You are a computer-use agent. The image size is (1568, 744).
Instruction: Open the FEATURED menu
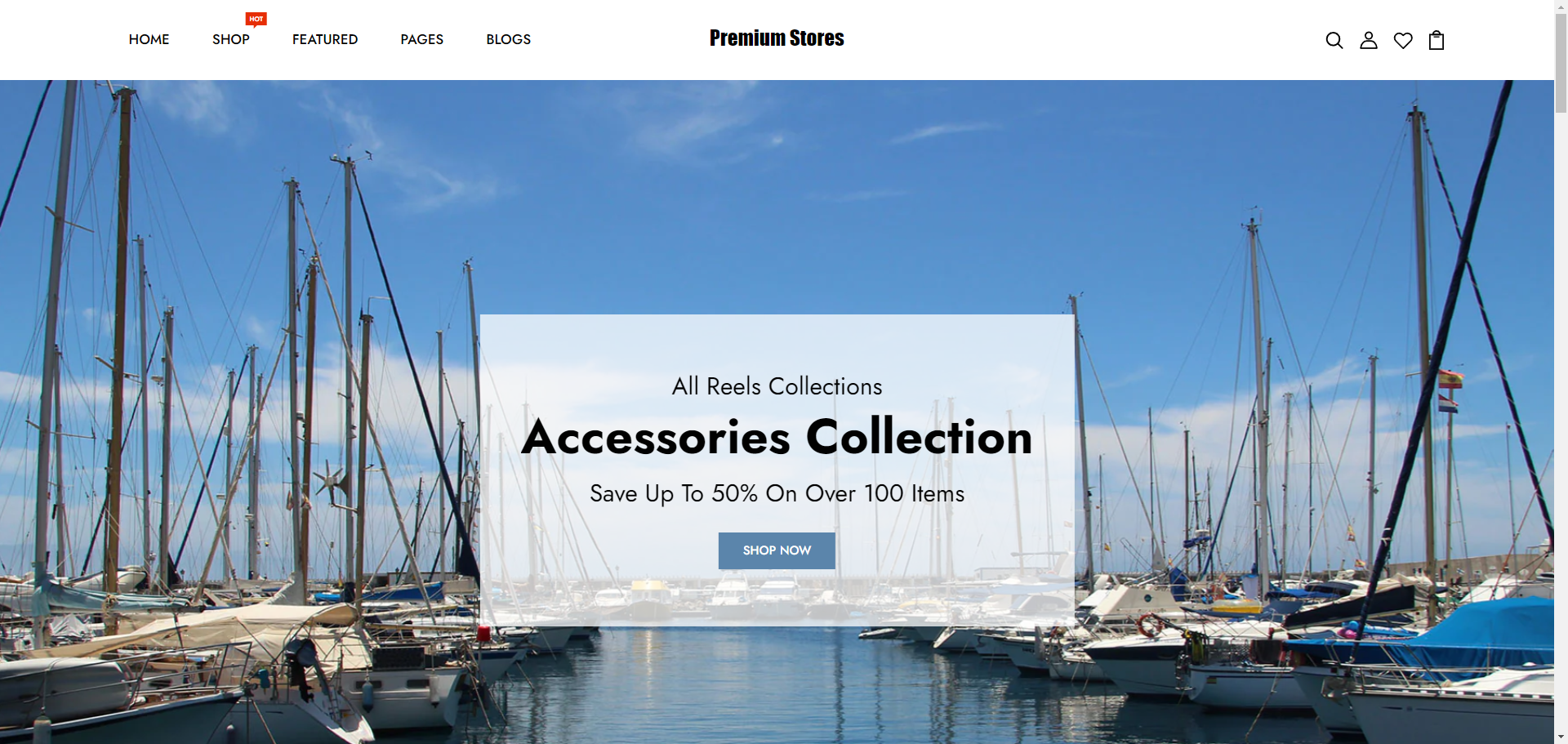325,39
